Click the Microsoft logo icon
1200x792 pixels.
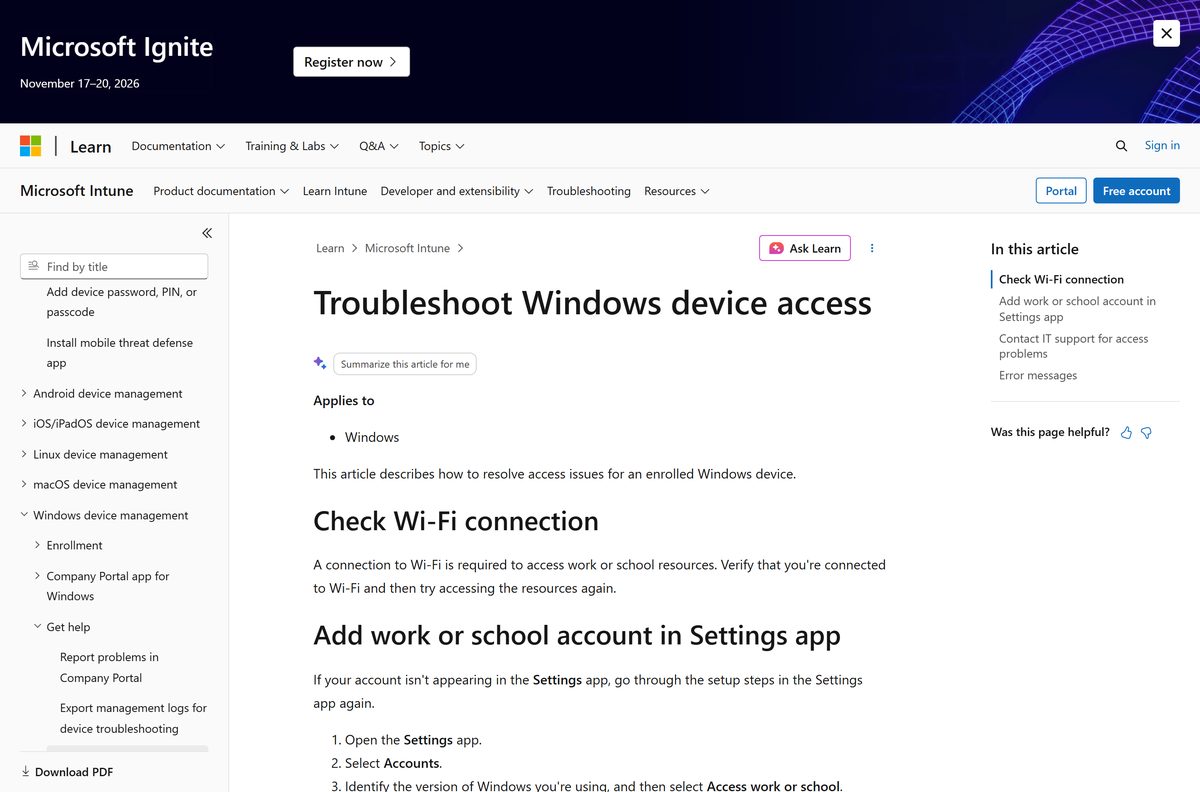pos(31,146)
